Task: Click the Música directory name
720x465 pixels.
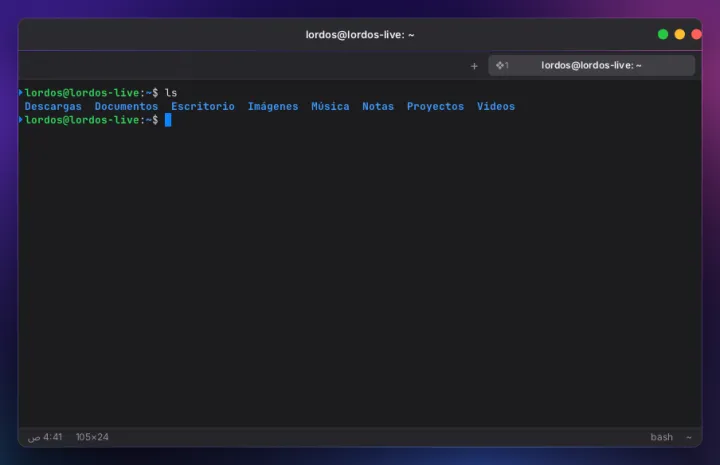Action: (x=330, y=106)
